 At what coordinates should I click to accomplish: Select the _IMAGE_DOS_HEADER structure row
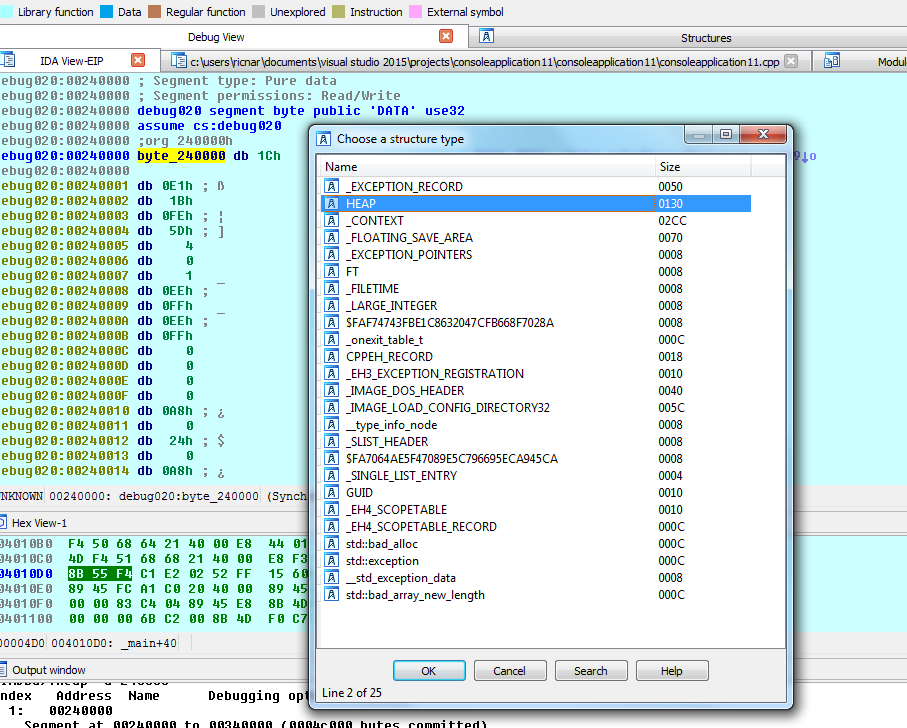coord(405,391)
